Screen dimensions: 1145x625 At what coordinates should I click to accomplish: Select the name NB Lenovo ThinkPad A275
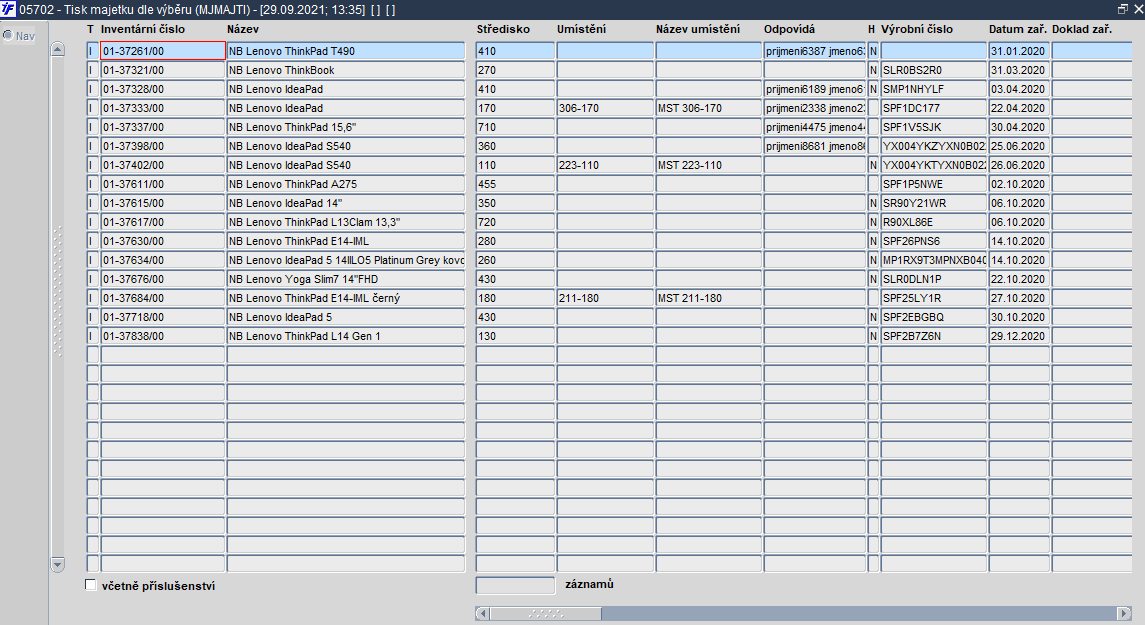346,184
